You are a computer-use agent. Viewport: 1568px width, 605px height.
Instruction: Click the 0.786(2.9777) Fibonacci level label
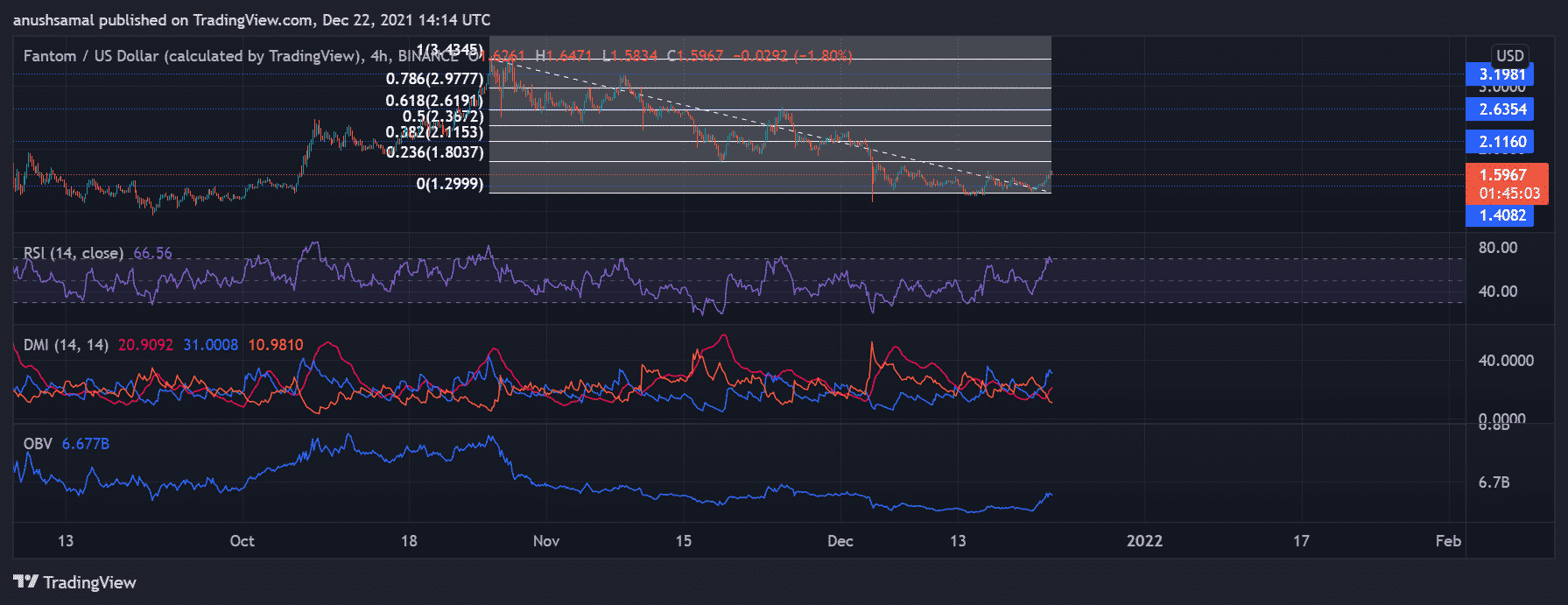click(x=434, y=79)
